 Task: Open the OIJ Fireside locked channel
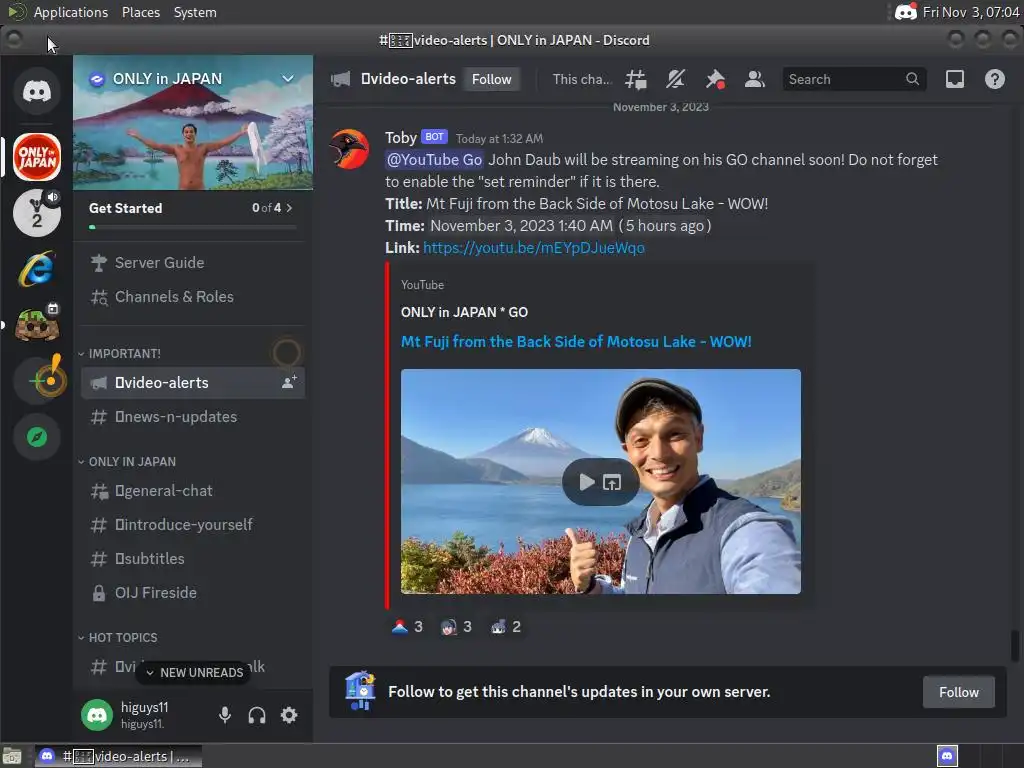(193, 592)
